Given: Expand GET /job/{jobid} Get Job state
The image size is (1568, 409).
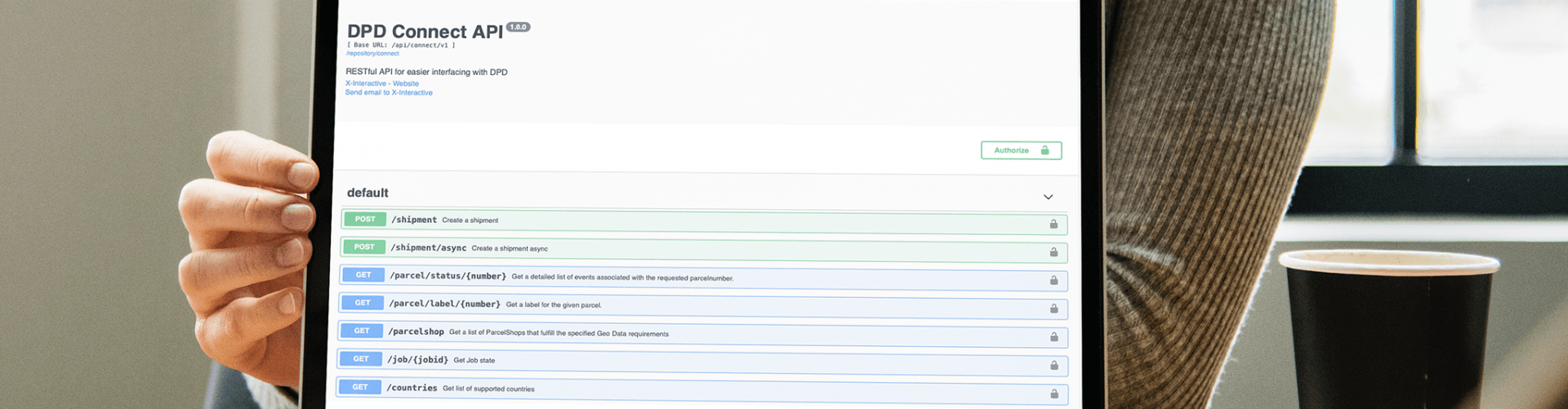Looking at the screenshot, I should click(x=417, y=360).
